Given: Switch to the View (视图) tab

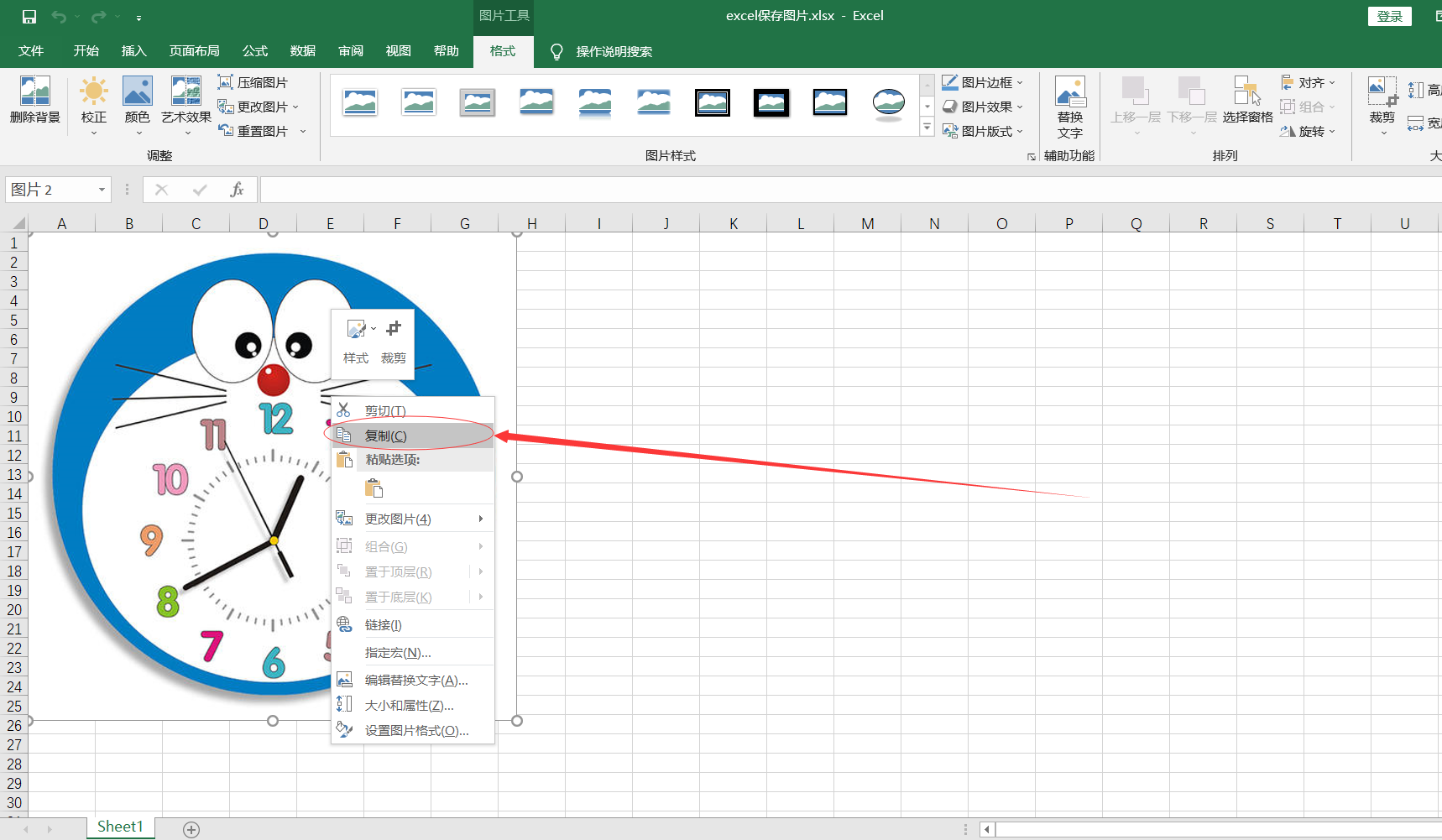Looking at the screenshot, I should 398,51.
